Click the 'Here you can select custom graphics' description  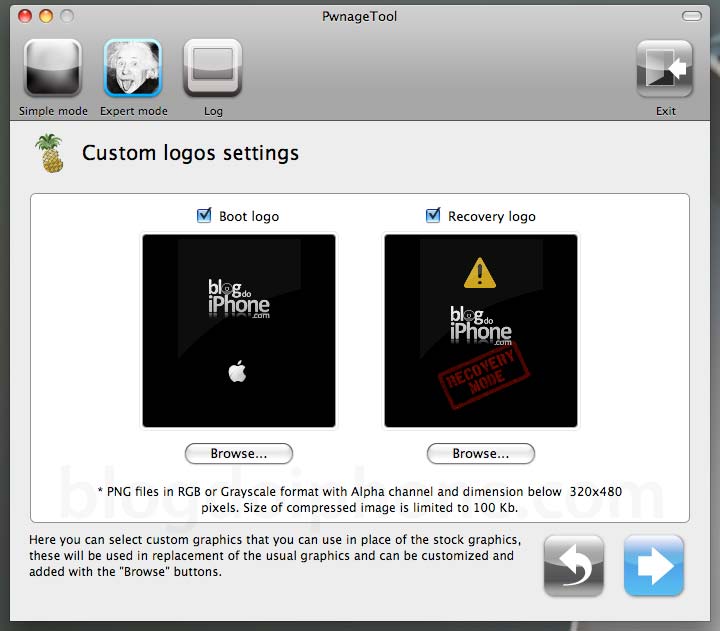pos(275,556)
